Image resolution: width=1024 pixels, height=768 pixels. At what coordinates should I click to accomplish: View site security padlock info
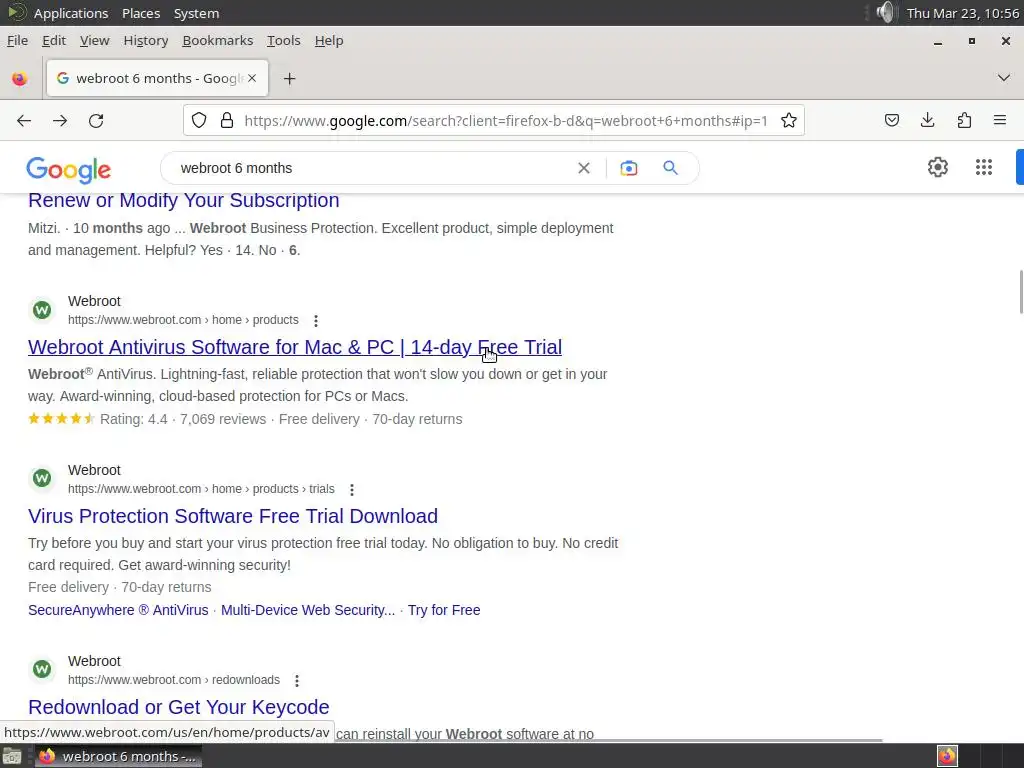tap(227, 120)
